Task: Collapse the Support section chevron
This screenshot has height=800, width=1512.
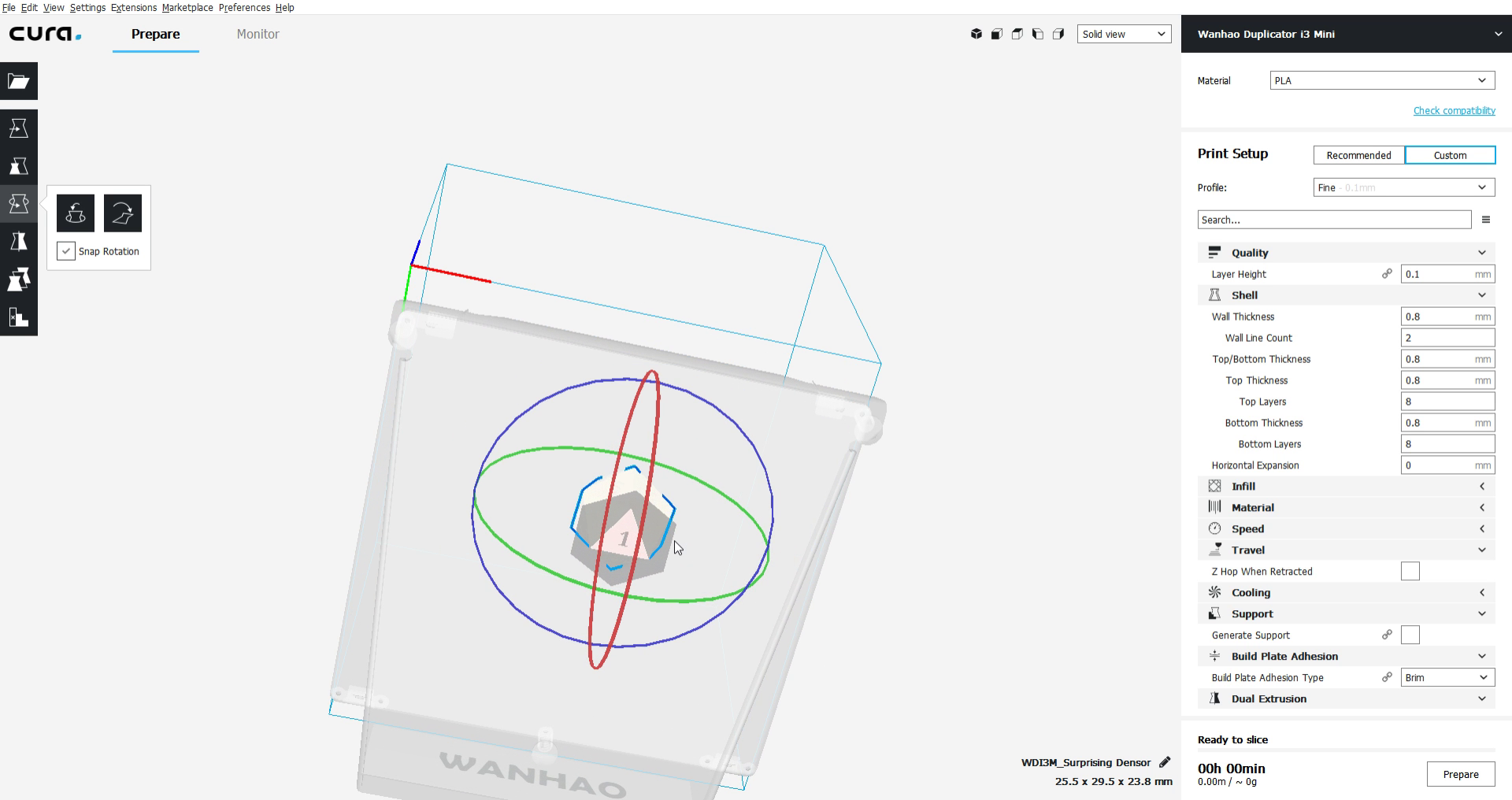Action: pyautogui.click(x=1481, y=614)
